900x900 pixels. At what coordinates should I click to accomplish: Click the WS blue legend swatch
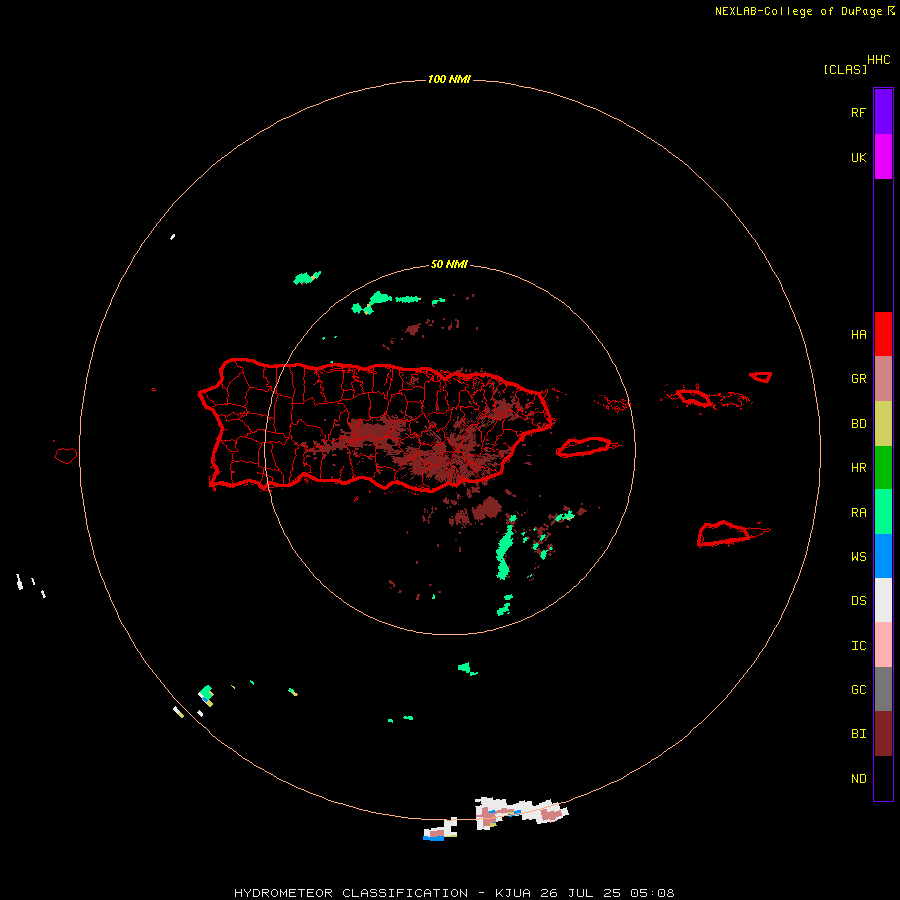[883, 556]
